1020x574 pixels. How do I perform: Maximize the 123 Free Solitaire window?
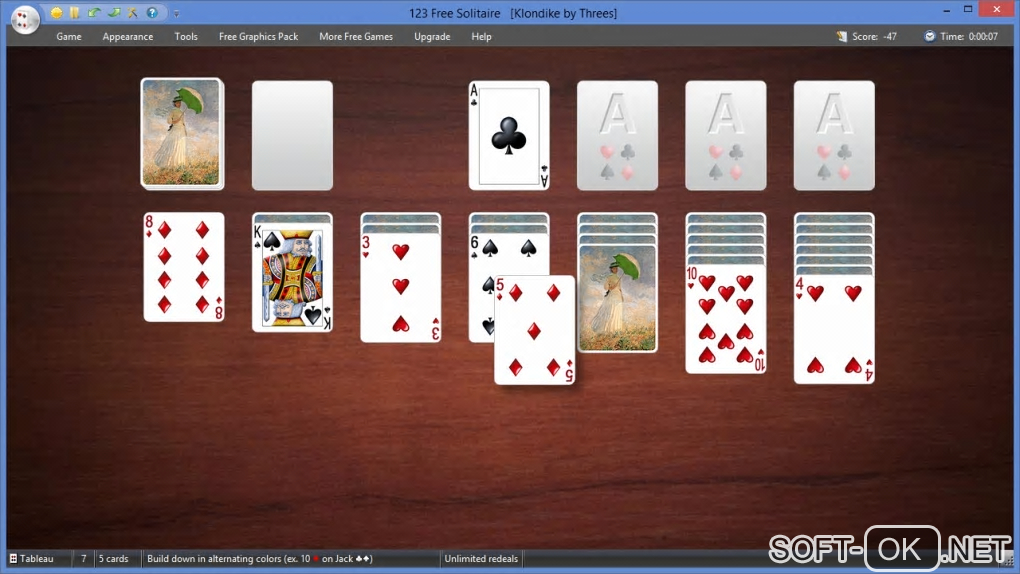(x=968, y=10)
